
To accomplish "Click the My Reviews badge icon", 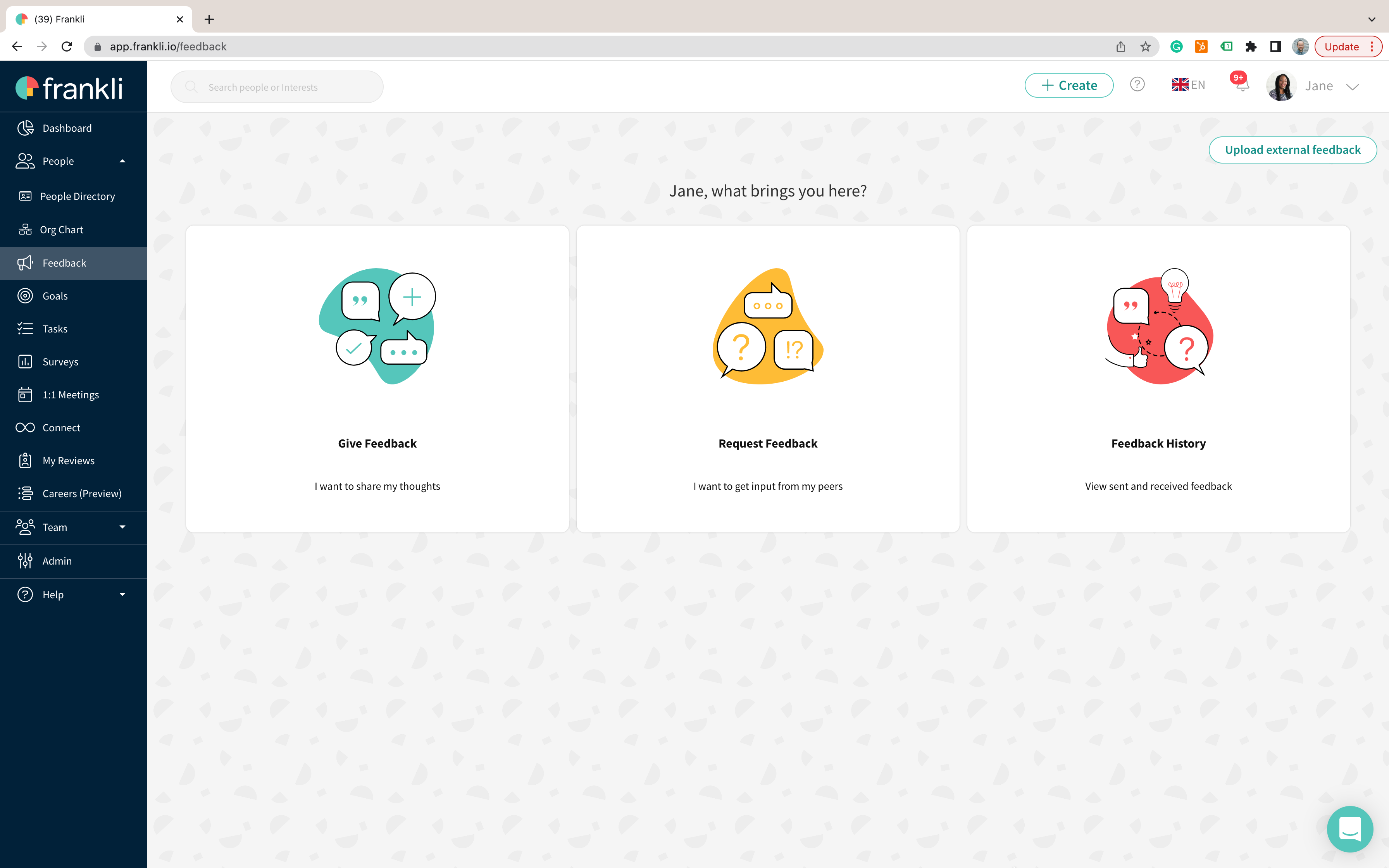I will pos(25,460).
